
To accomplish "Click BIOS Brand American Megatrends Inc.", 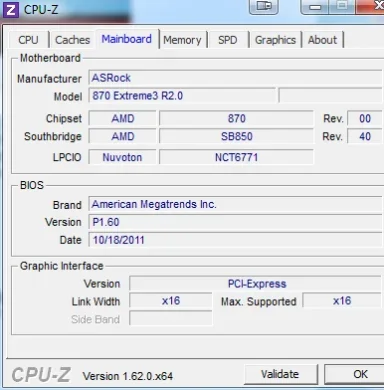I will 235,204.
